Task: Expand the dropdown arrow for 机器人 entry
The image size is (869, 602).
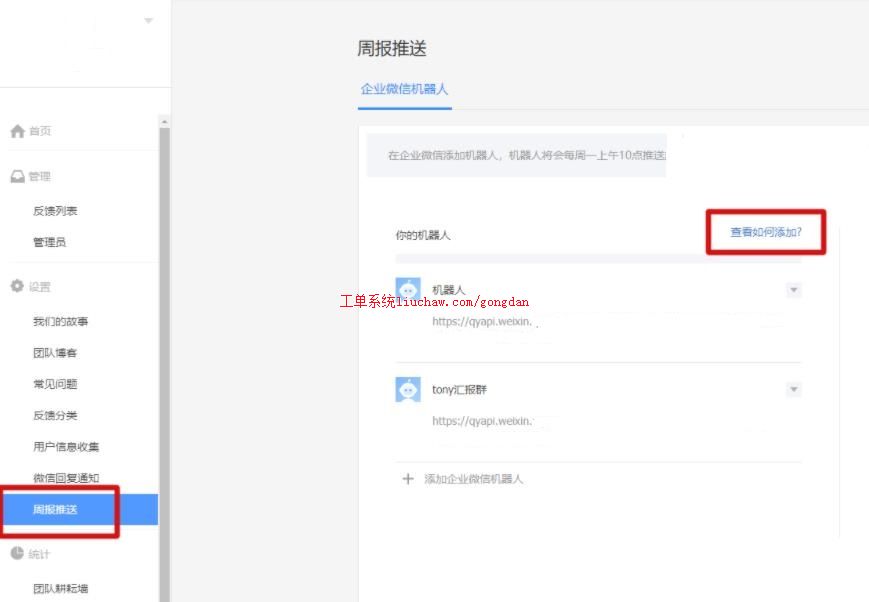Action: point(793,290)
